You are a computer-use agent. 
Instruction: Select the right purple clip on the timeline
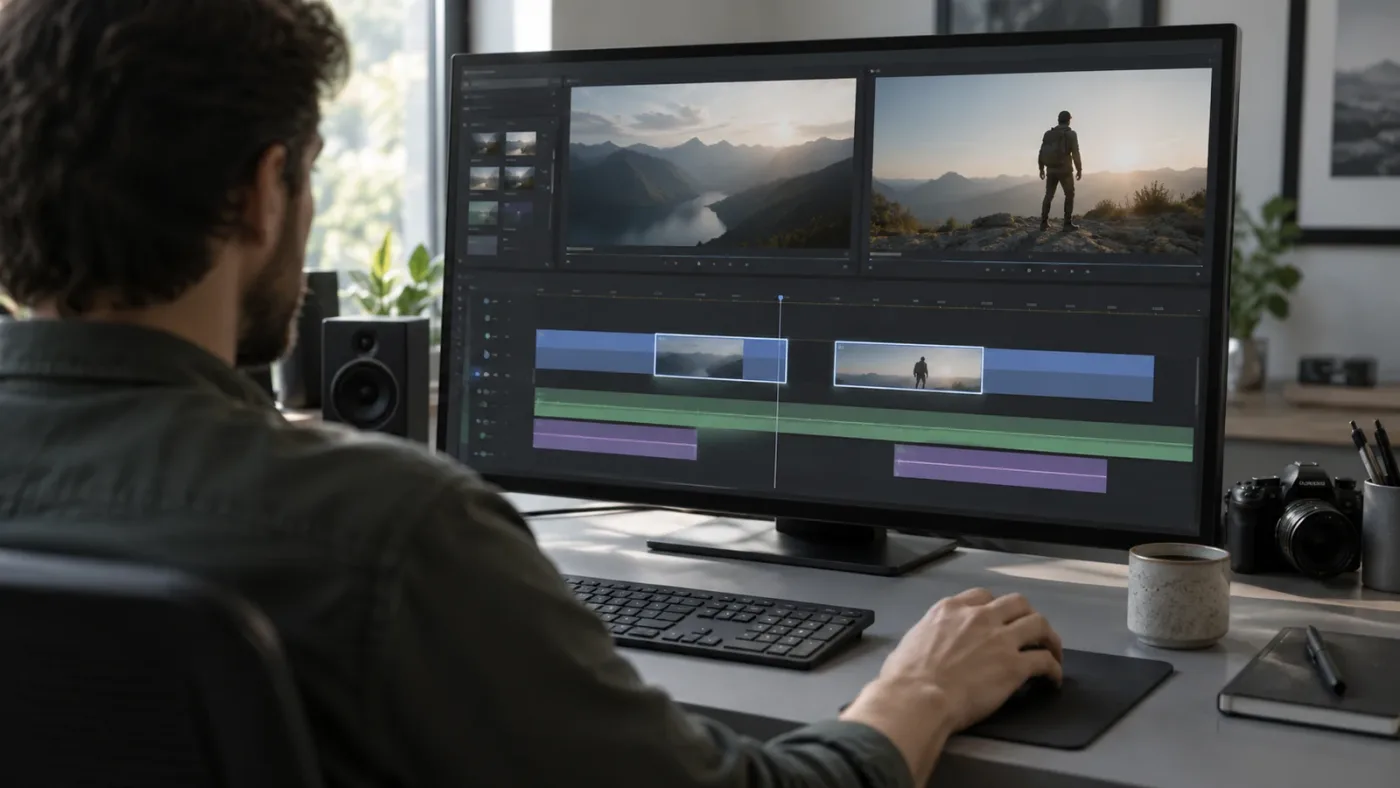click(1000, 468)
